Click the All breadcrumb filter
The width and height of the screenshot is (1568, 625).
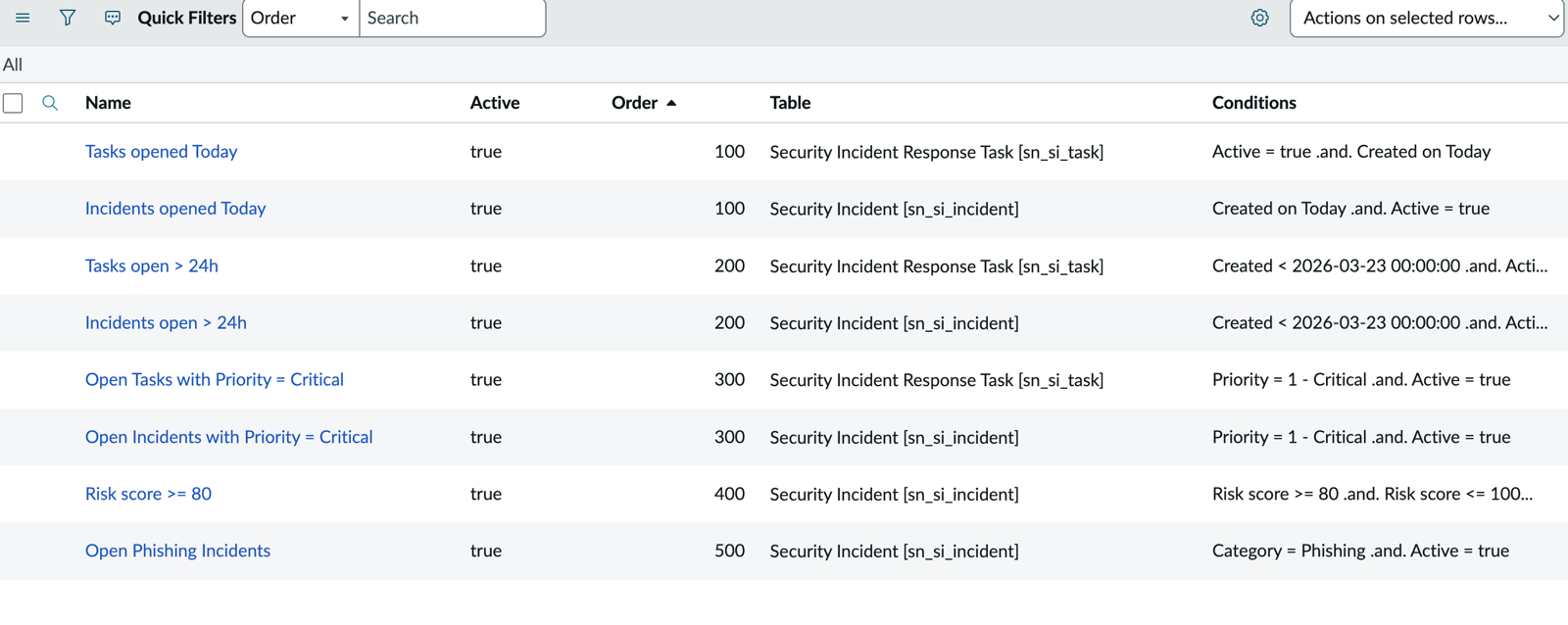[x=13, y=65]
